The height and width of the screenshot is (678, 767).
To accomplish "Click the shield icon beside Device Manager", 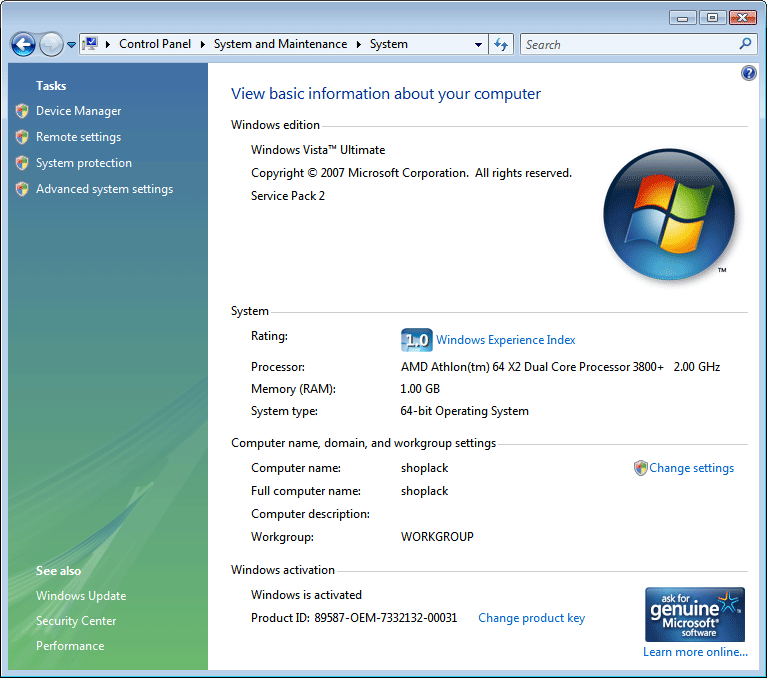I will 22,111.
